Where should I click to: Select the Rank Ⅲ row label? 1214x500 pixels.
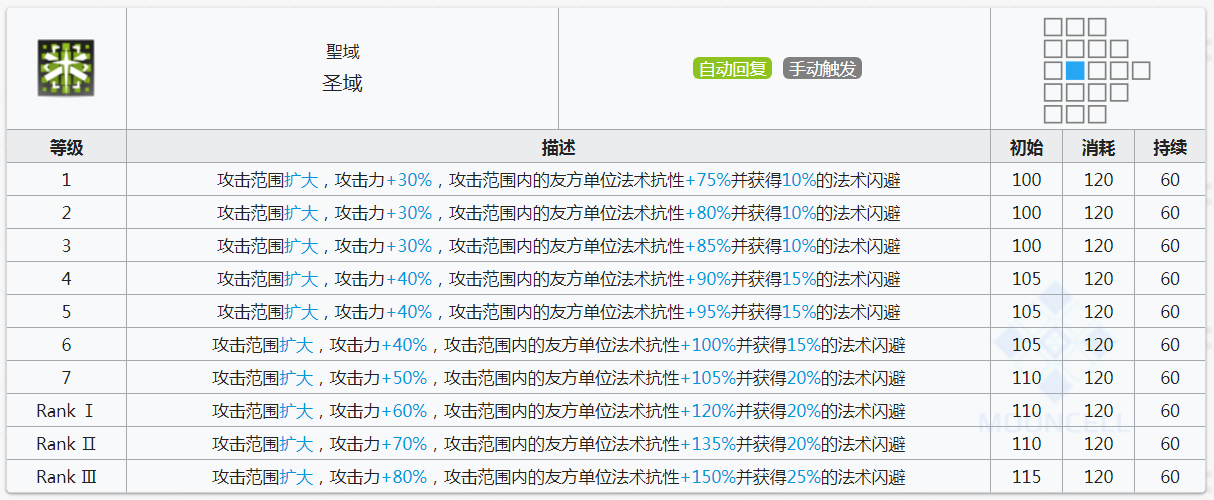click(66, 477)
